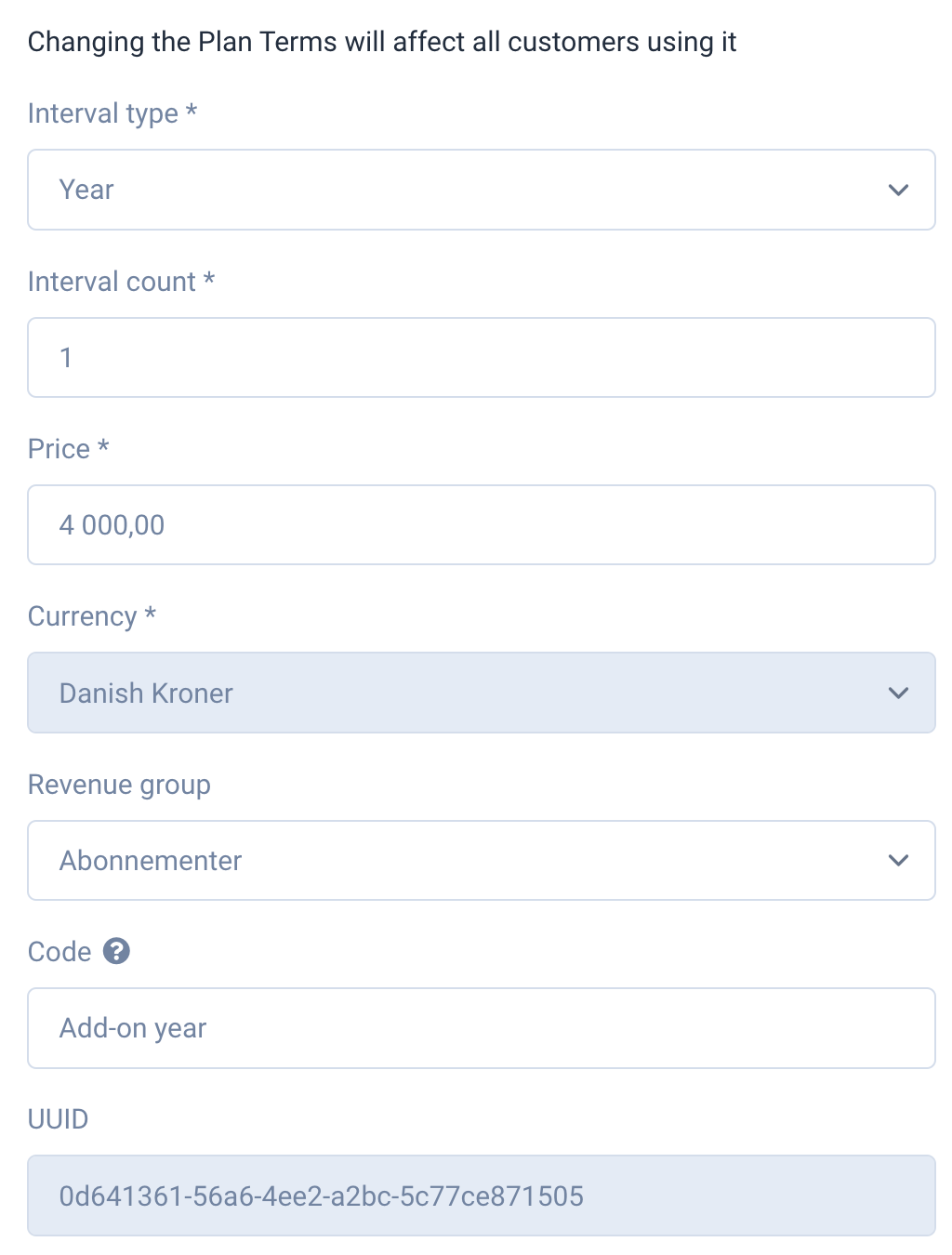952x1255 pixels.
Task: Click the Interval type label
Action: 103,113
